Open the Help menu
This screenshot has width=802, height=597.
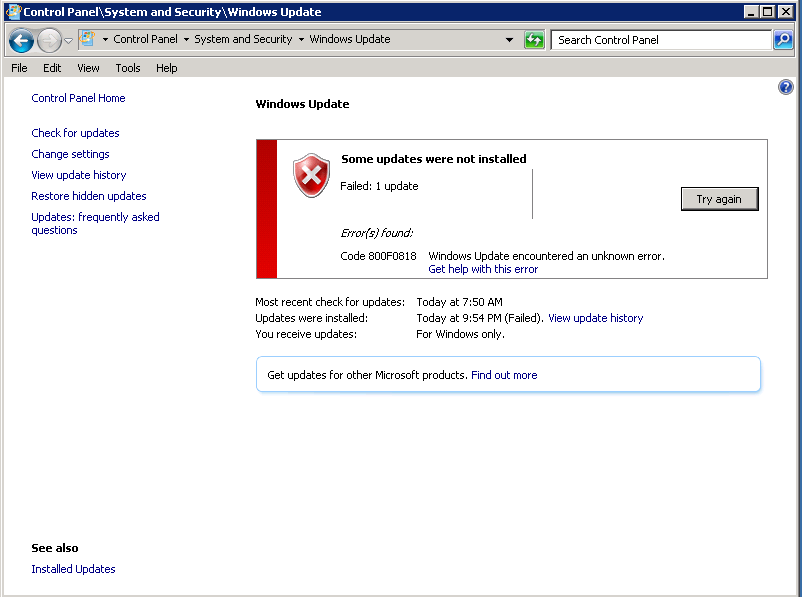[x=167, y=68]
